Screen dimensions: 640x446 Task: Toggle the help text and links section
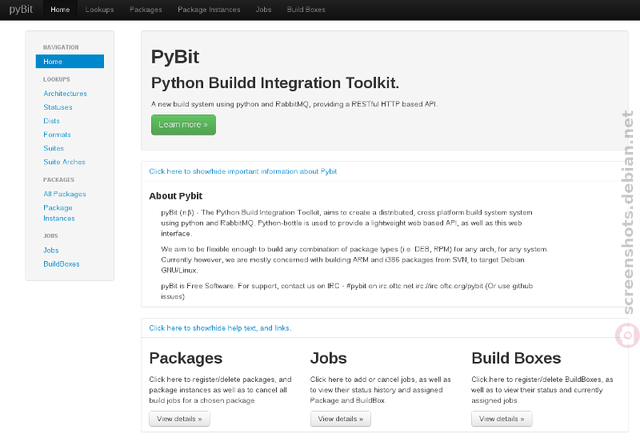(x=220, y=328)
